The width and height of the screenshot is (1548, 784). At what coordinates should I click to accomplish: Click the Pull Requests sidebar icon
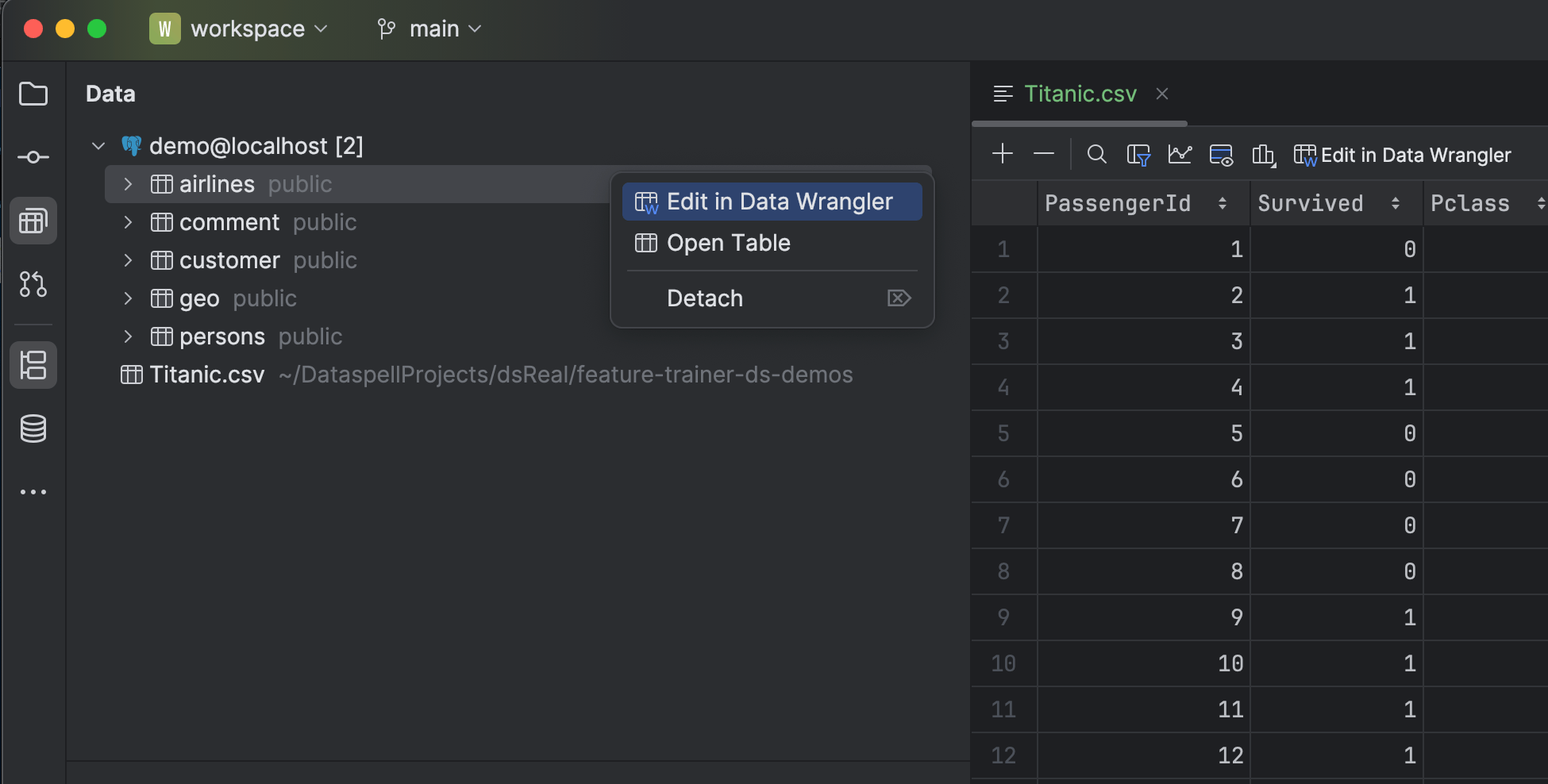tap(33, 284)
